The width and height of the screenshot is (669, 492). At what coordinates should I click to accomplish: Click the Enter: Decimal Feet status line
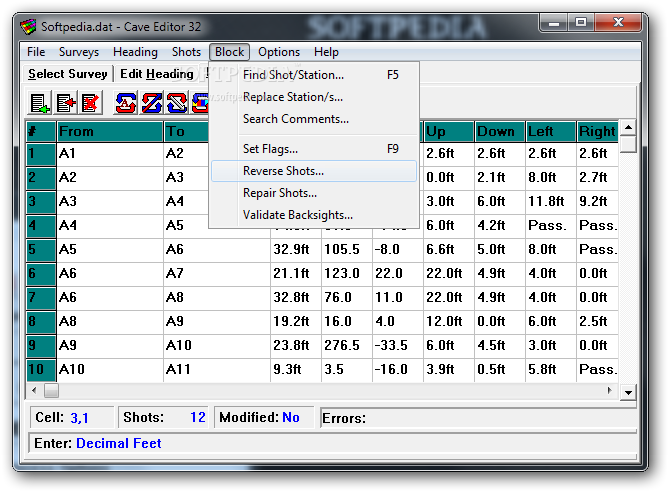click(333, 443)
